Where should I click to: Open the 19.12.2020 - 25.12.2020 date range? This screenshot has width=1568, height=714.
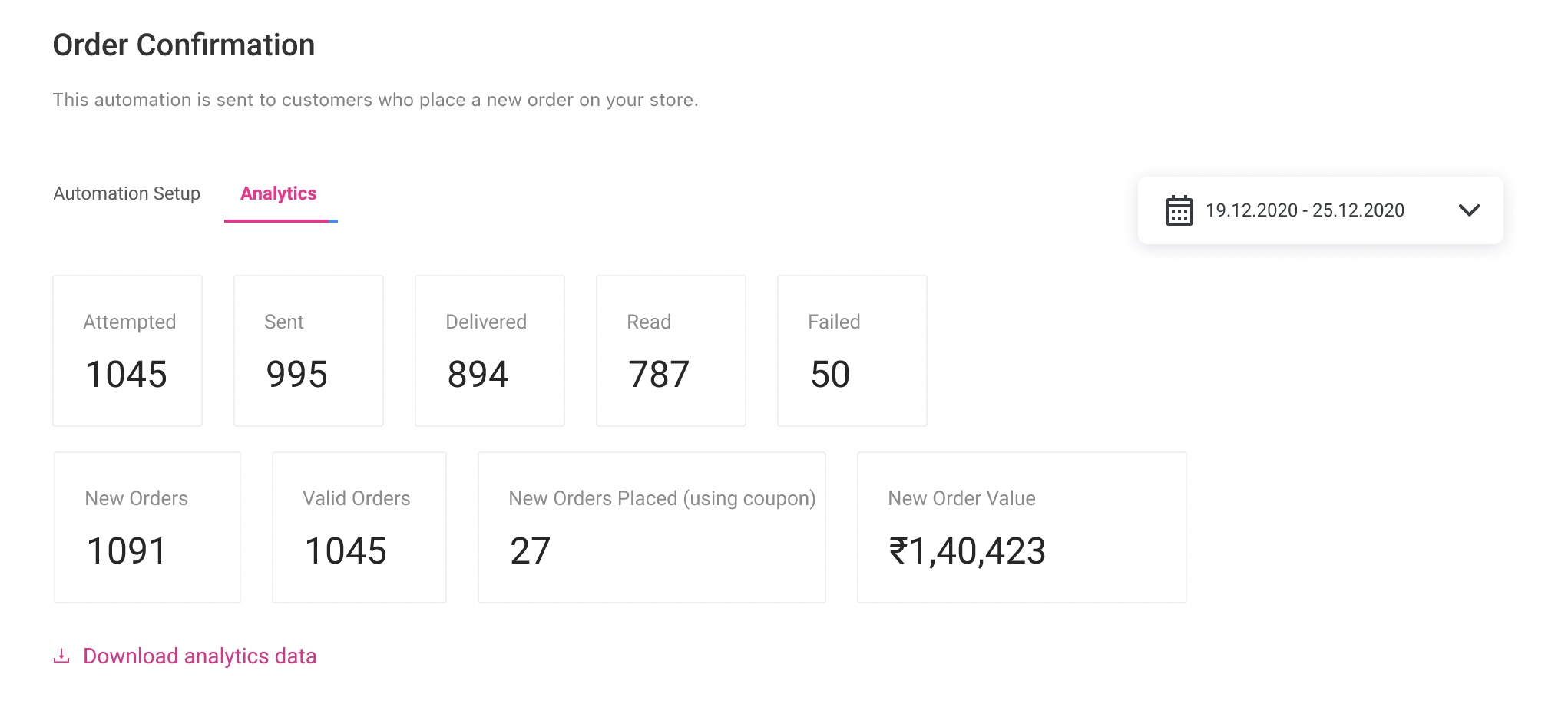[1304, 210]
